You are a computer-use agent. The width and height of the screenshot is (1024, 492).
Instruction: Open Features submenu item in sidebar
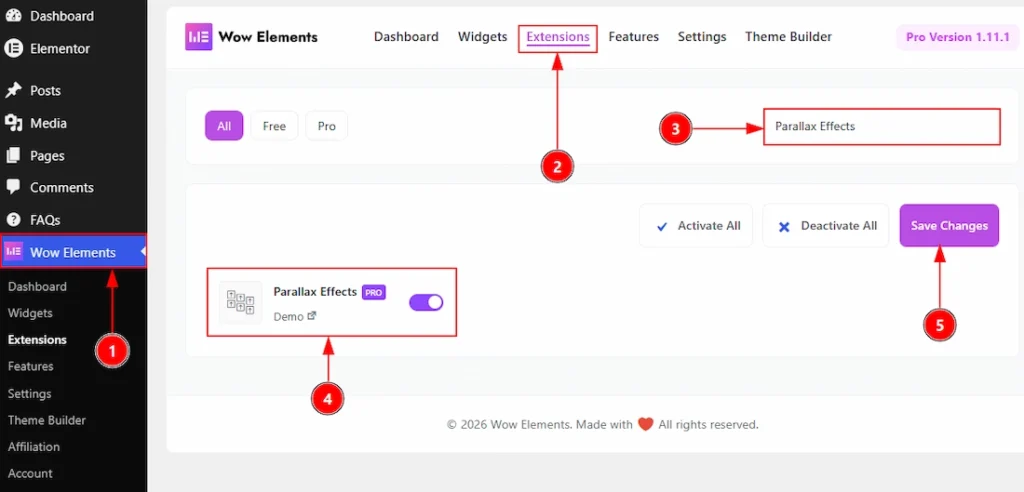31,367
